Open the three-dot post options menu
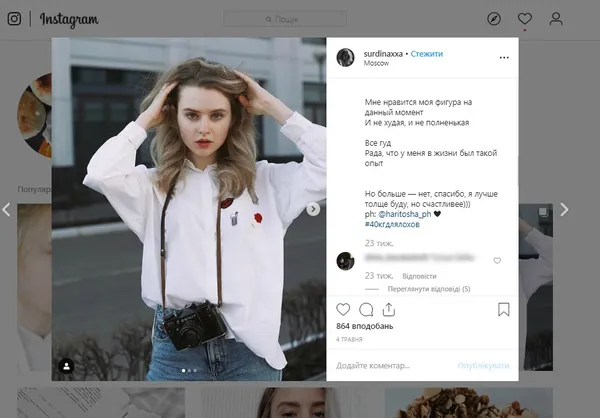Image resolution: width=600 pixels, height=418 pixels. (504, 57)
